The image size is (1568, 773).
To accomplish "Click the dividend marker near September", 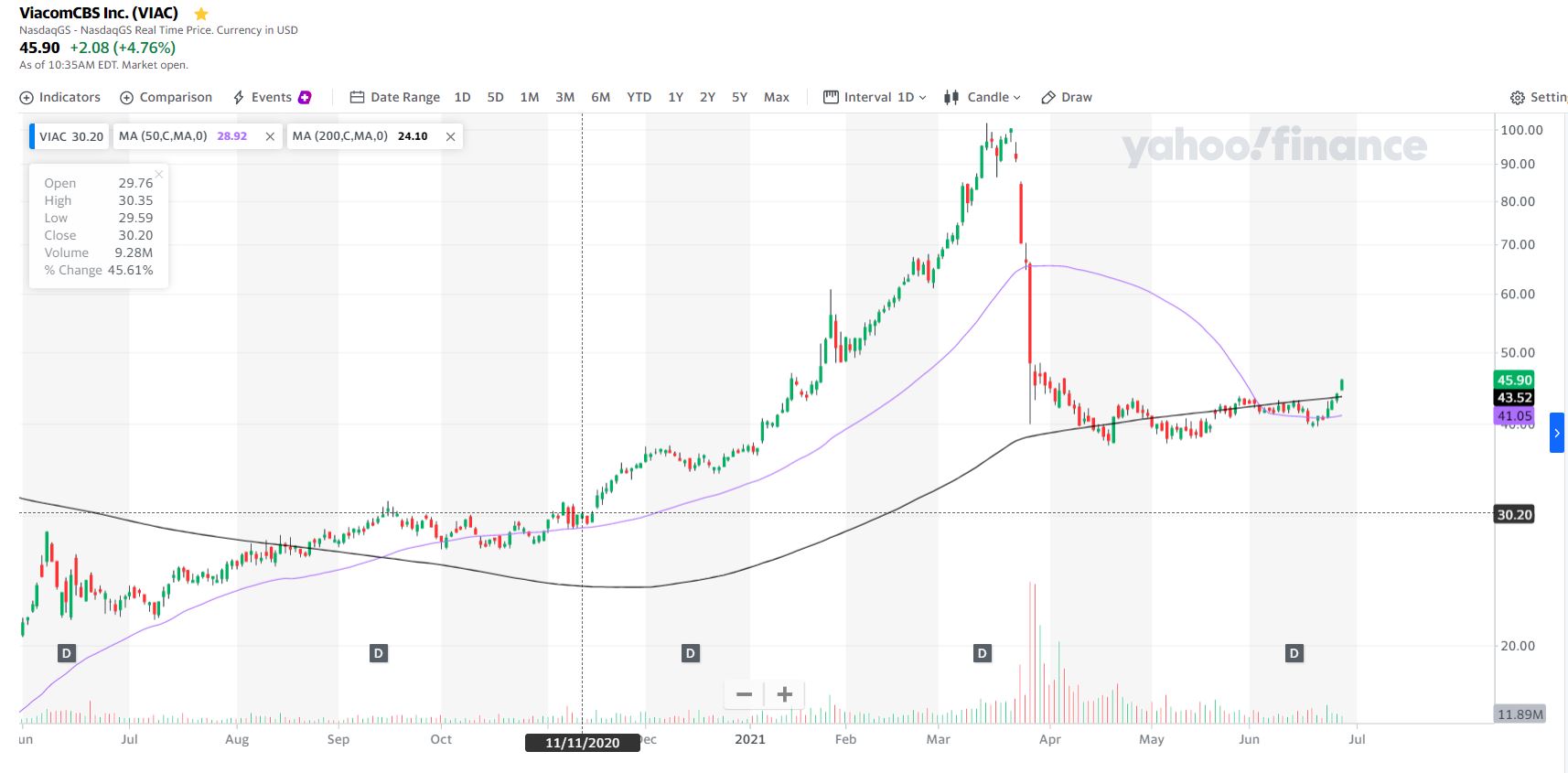I will click(379, 653).
